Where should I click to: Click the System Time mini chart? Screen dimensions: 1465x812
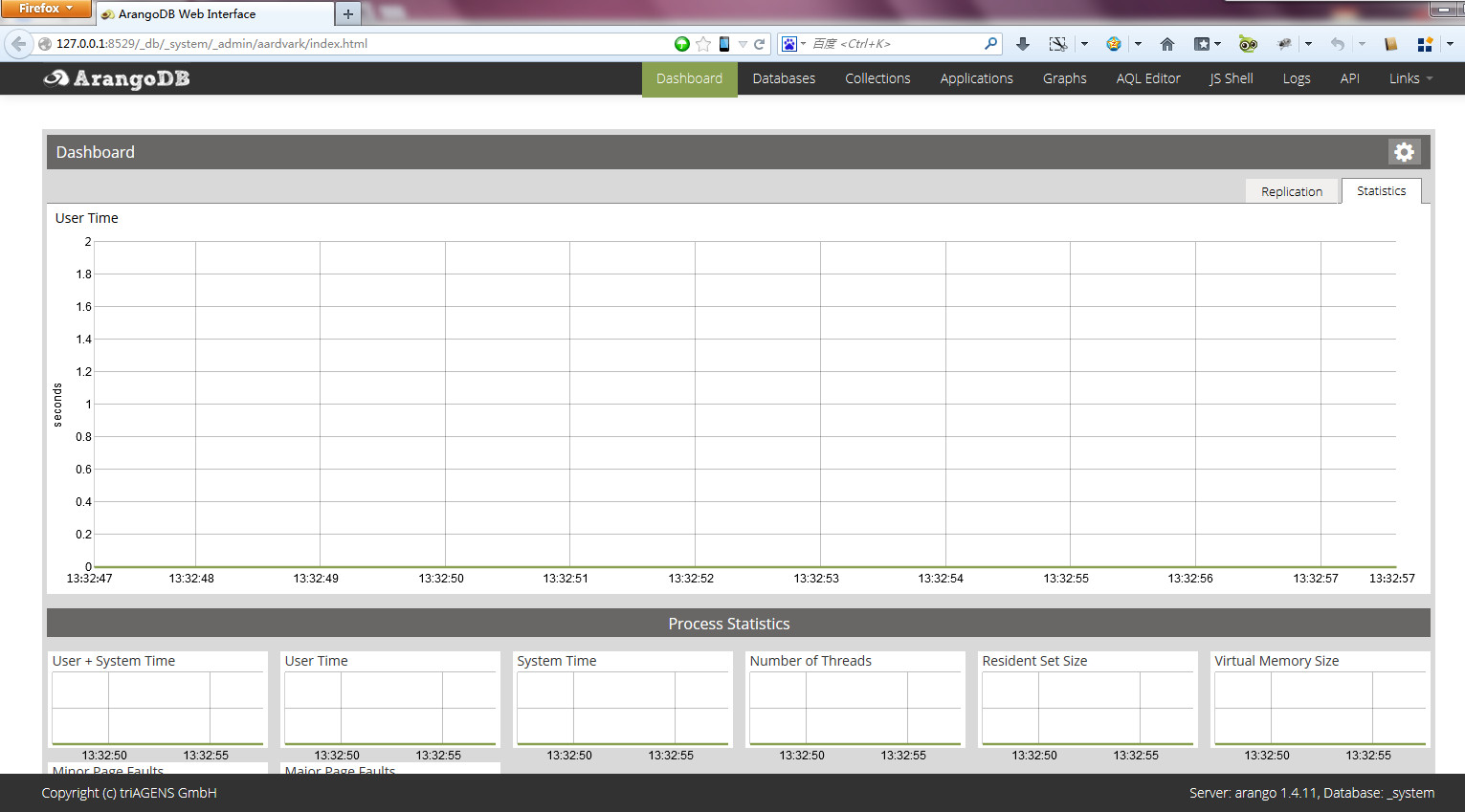point(623,708)
